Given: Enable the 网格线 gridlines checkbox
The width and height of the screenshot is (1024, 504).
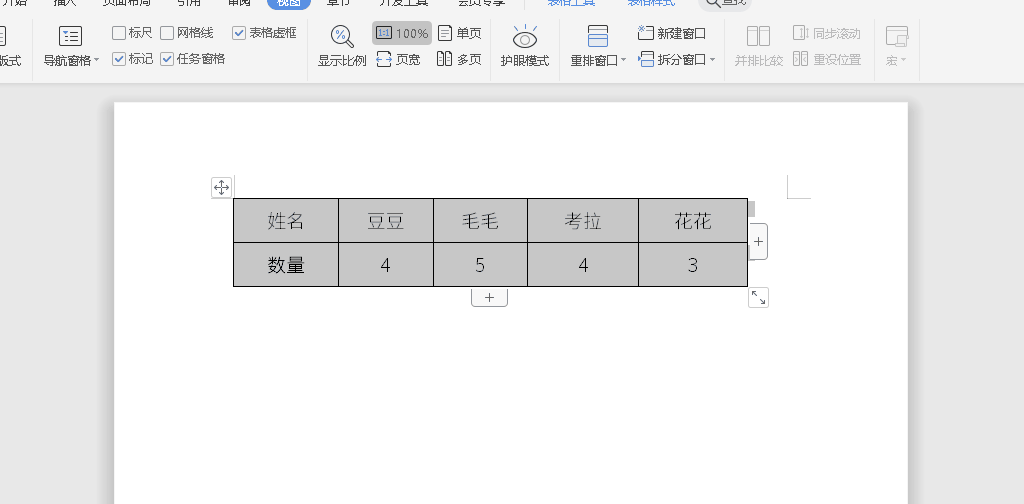Looking at the screenshot, I should click(167, 33).
